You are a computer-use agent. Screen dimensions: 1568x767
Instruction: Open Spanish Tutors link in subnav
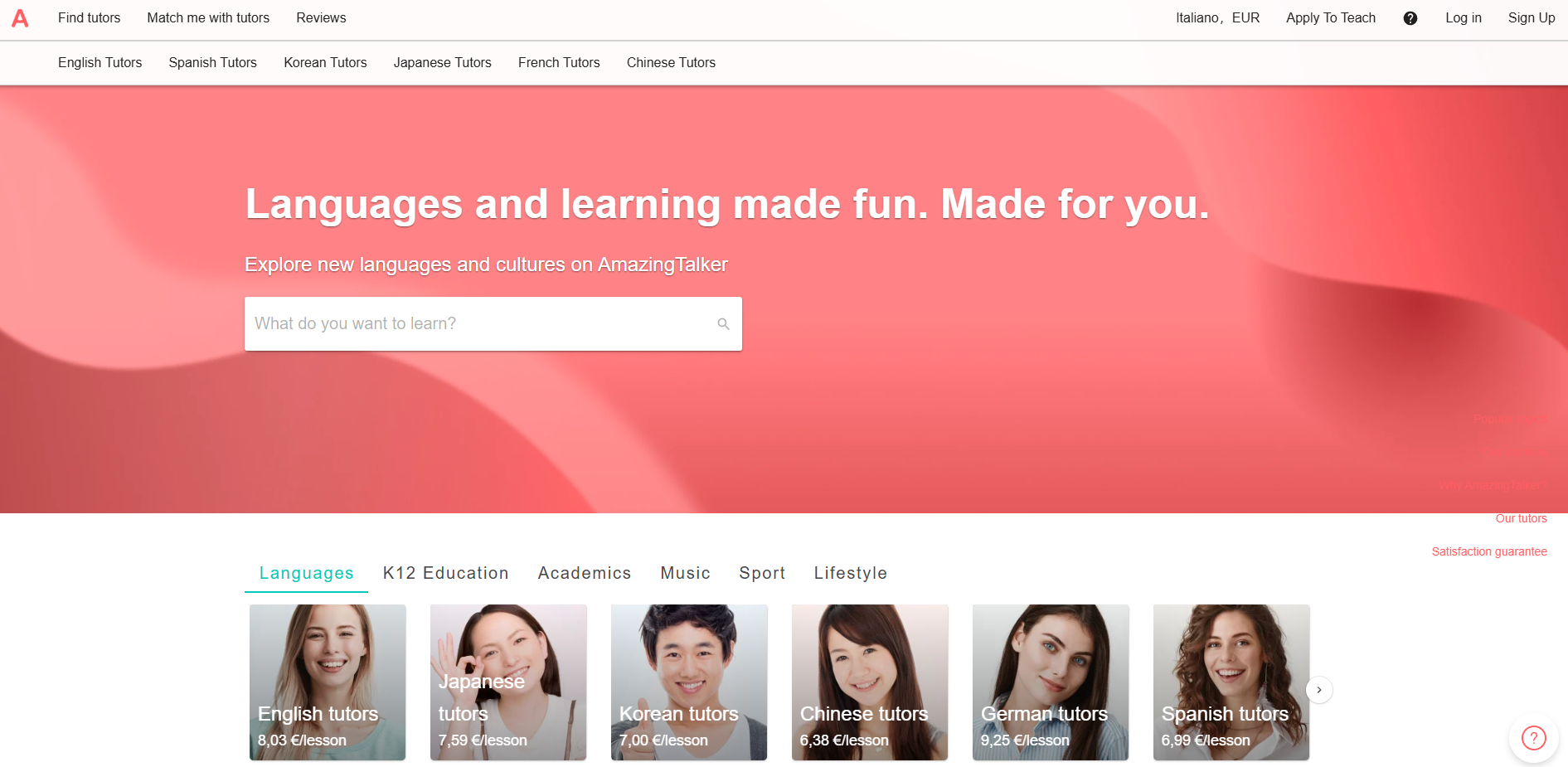pyautogui.click(x=212, y=63)
